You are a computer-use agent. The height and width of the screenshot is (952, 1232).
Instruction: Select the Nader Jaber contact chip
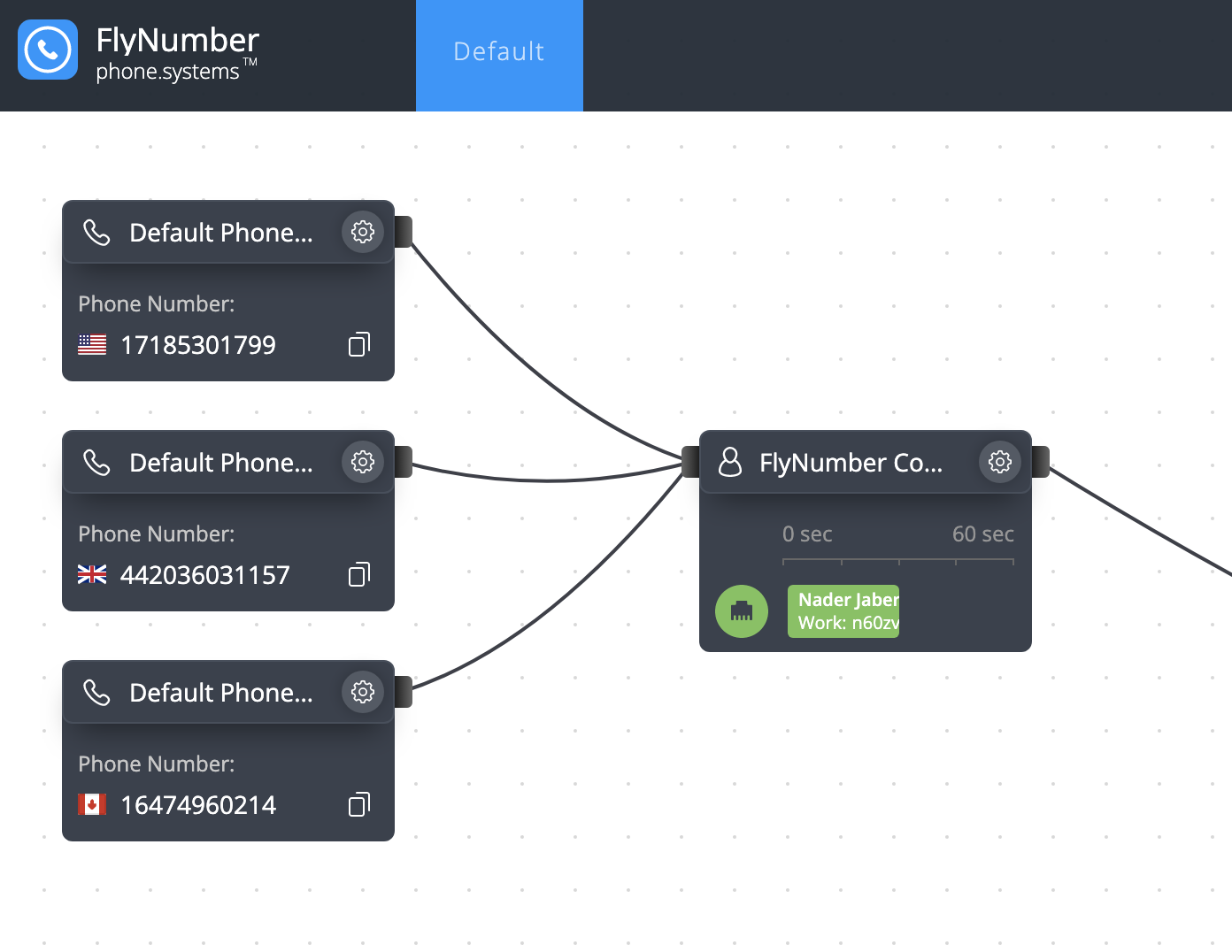[x=843, y=611]
